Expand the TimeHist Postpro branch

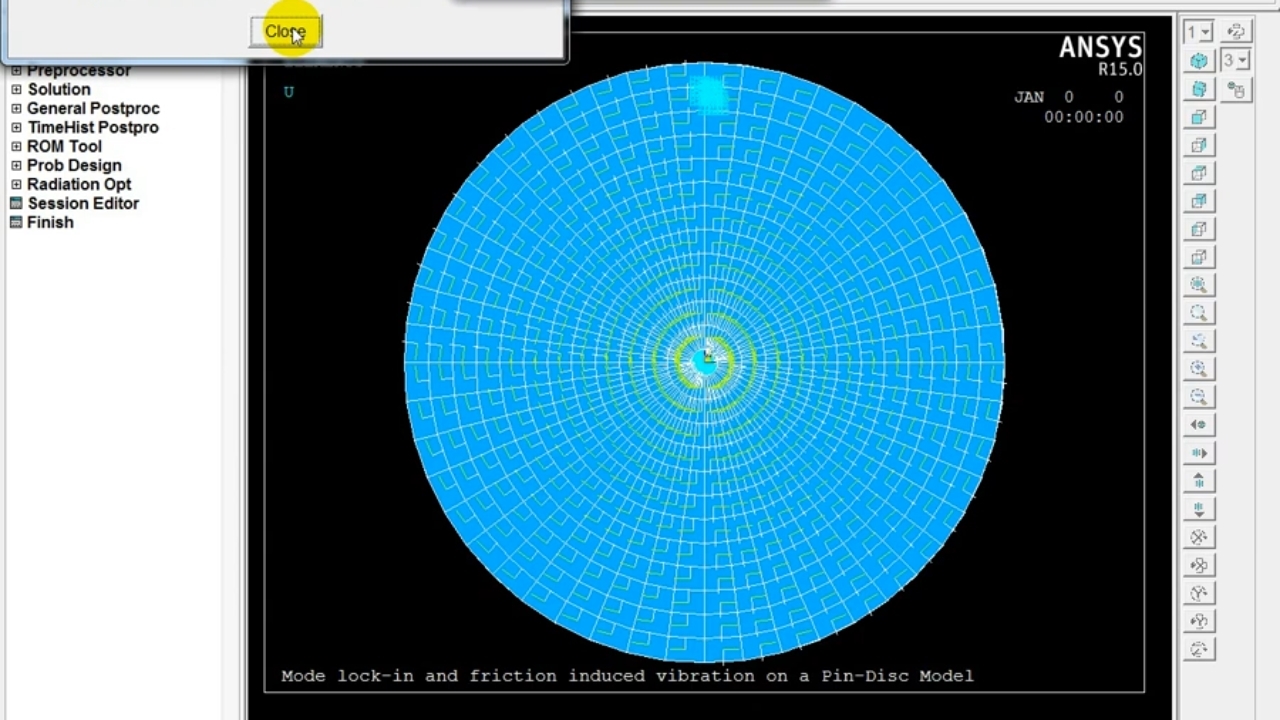(92, 128)
